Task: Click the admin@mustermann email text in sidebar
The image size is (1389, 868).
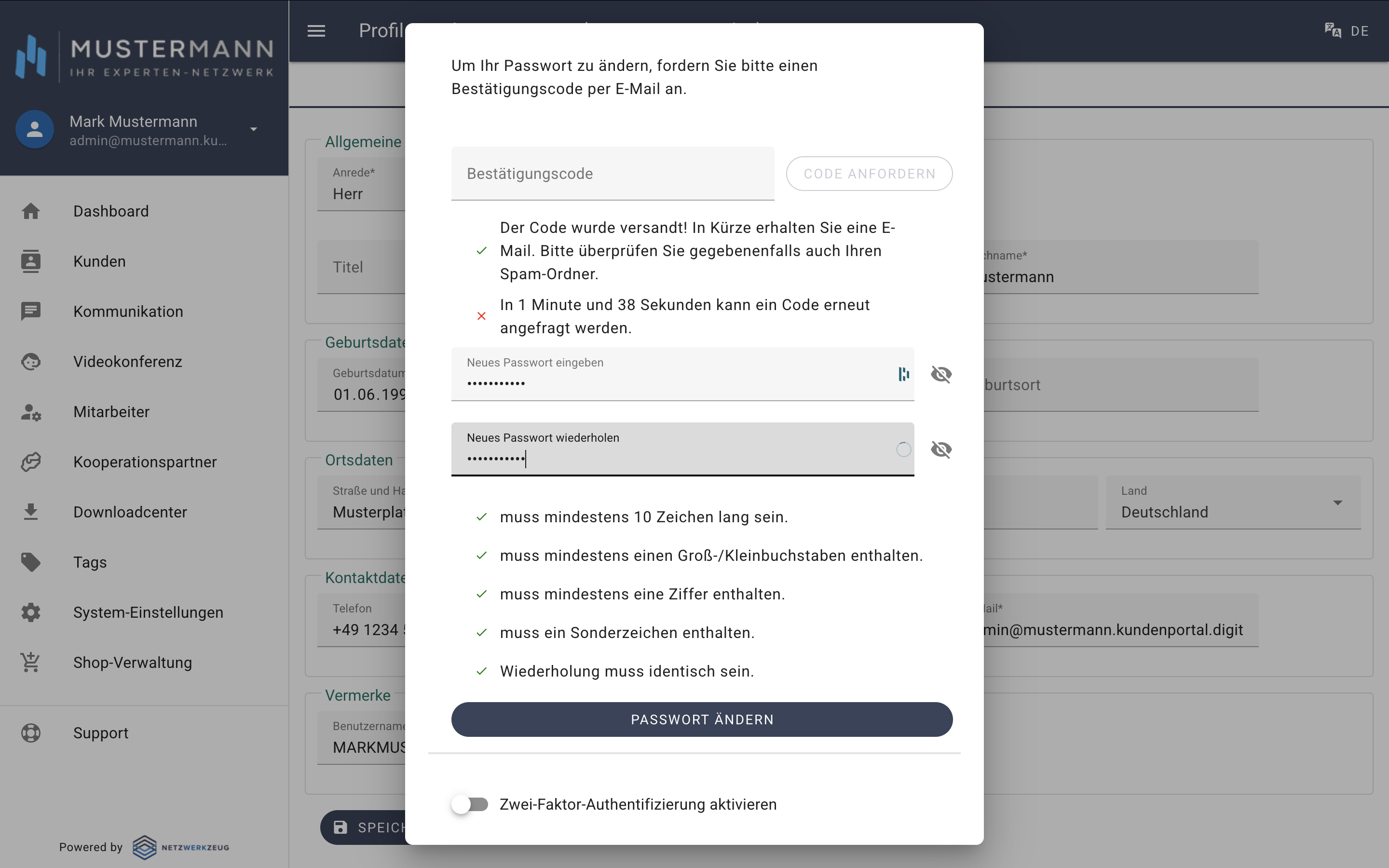Action: [x=148, y=141]
